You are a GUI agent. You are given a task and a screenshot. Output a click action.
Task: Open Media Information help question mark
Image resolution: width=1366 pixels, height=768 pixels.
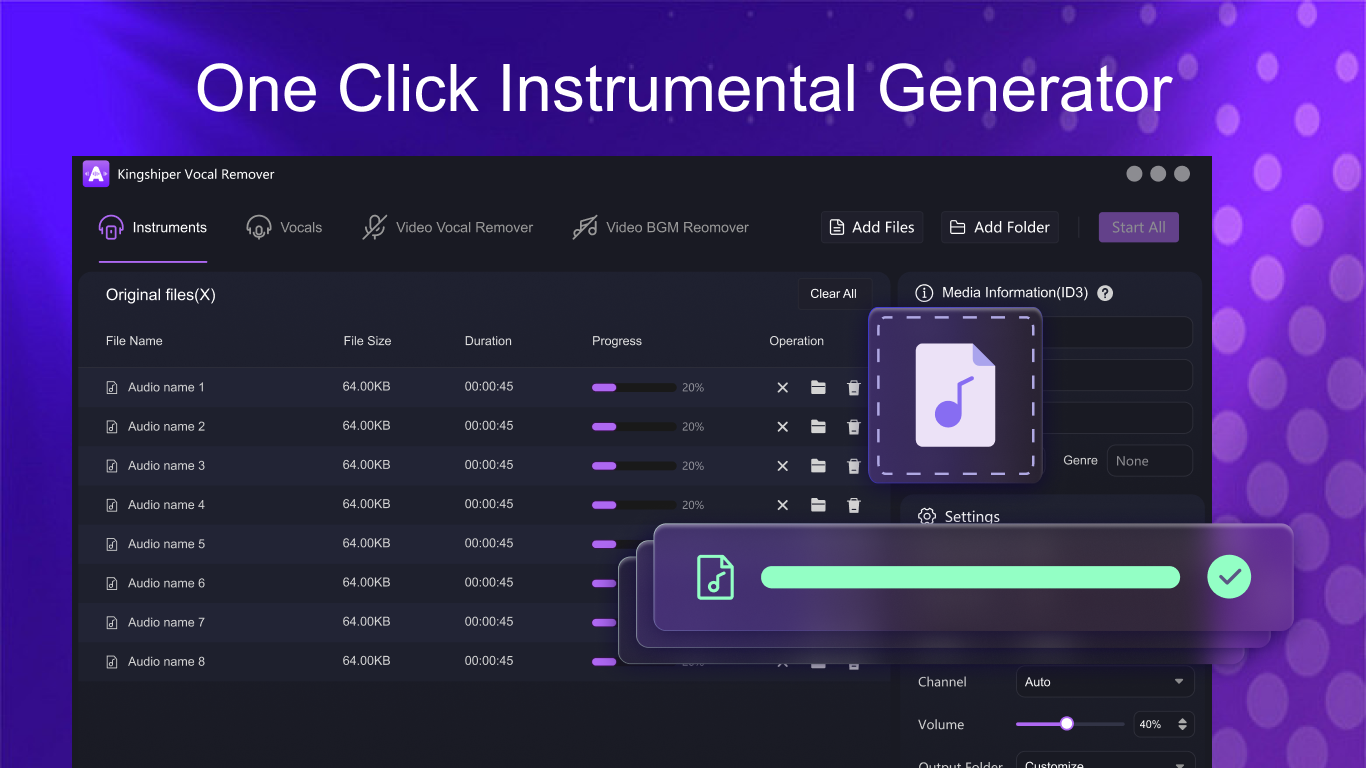pyautogui.click(x=1105, y=293)
